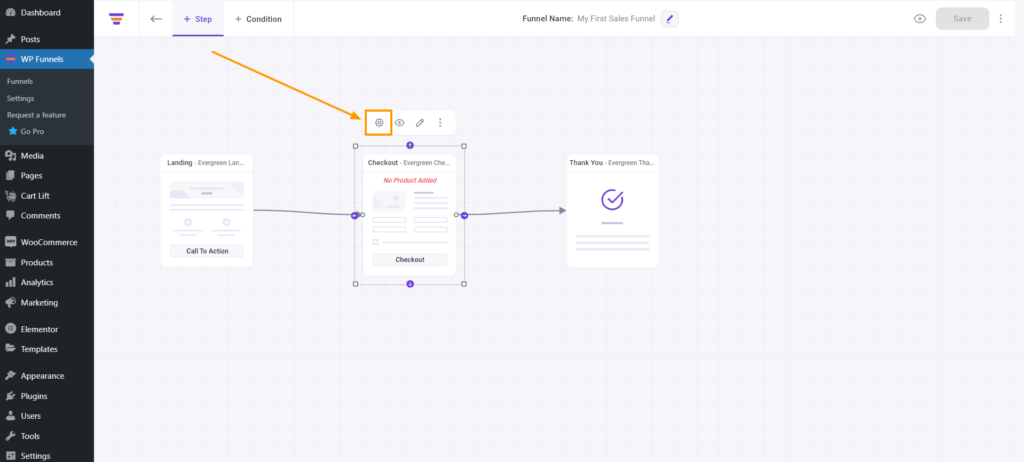The width and height of the screenshot is (1024, 462).
Task: Click the Plugins plug icon
Action: point(10,396)
